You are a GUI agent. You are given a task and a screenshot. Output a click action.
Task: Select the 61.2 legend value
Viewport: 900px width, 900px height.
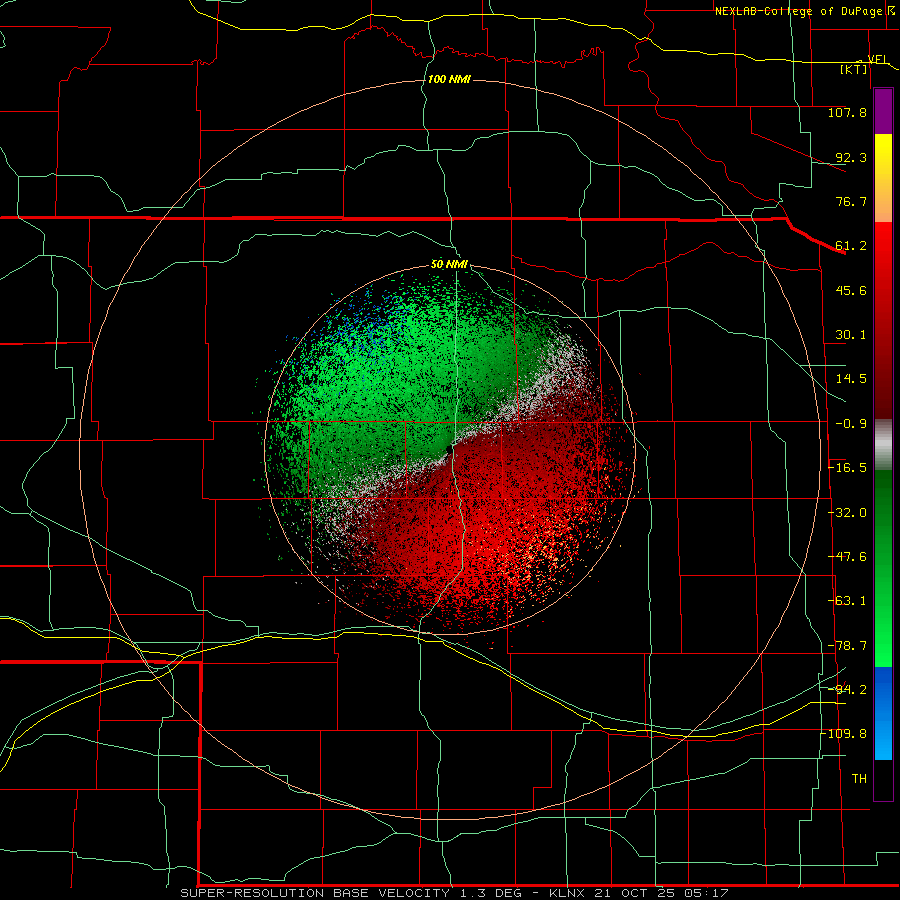pos(851,246)
